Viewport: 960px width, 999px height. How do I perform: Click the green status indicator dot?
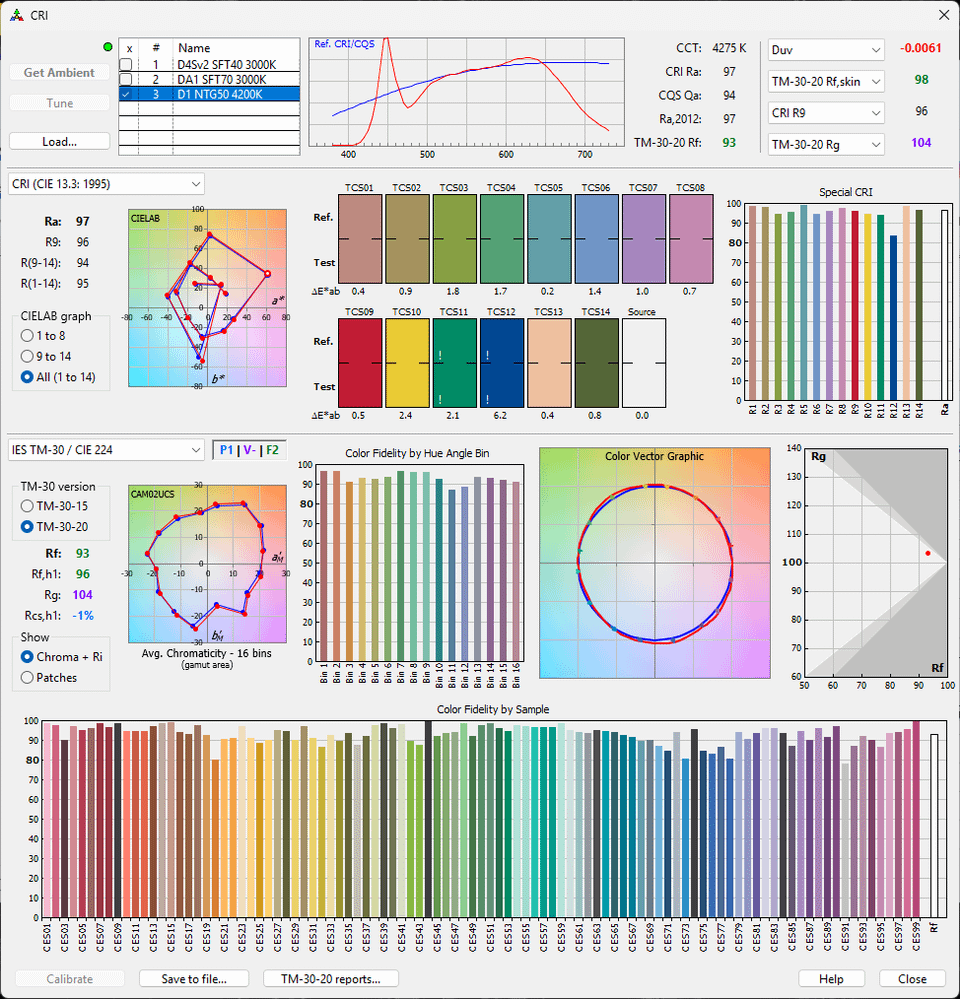coord(108,47)
